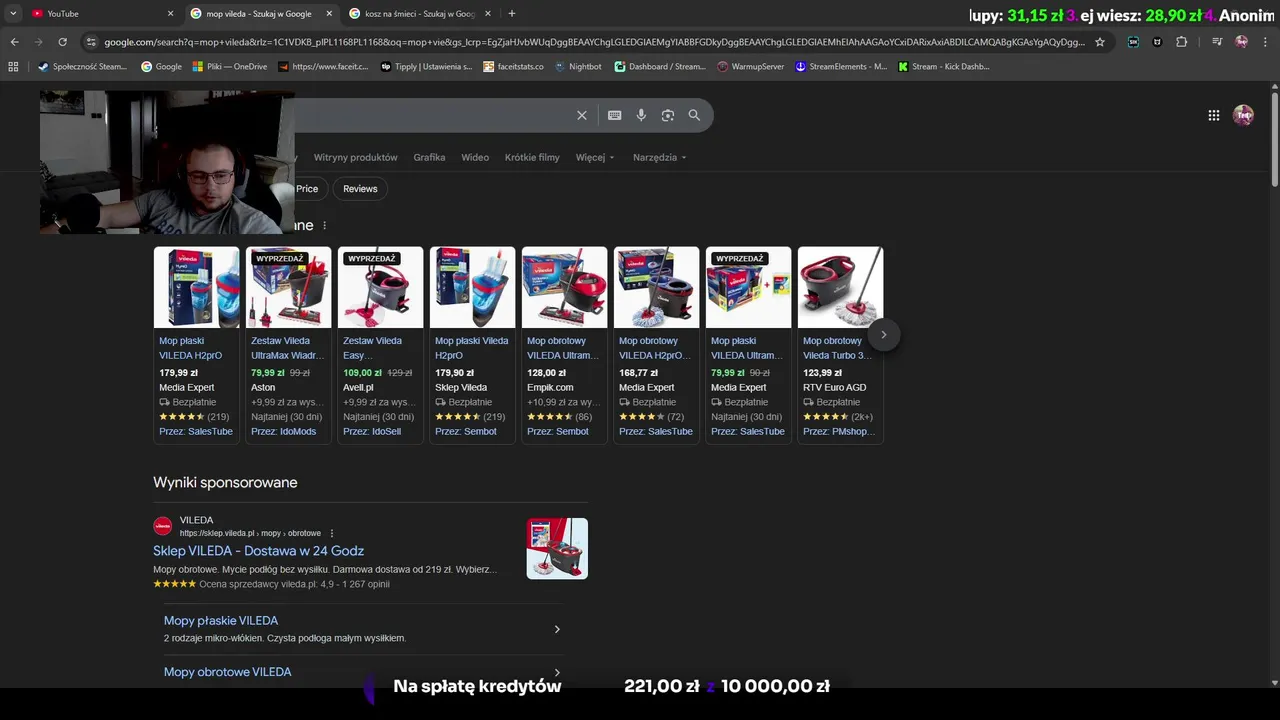This screenshot has height=720, width=1280.
Task: Click thumbnail of 79,99 zł Media Expert mop
Action: [x=748, y=288]
